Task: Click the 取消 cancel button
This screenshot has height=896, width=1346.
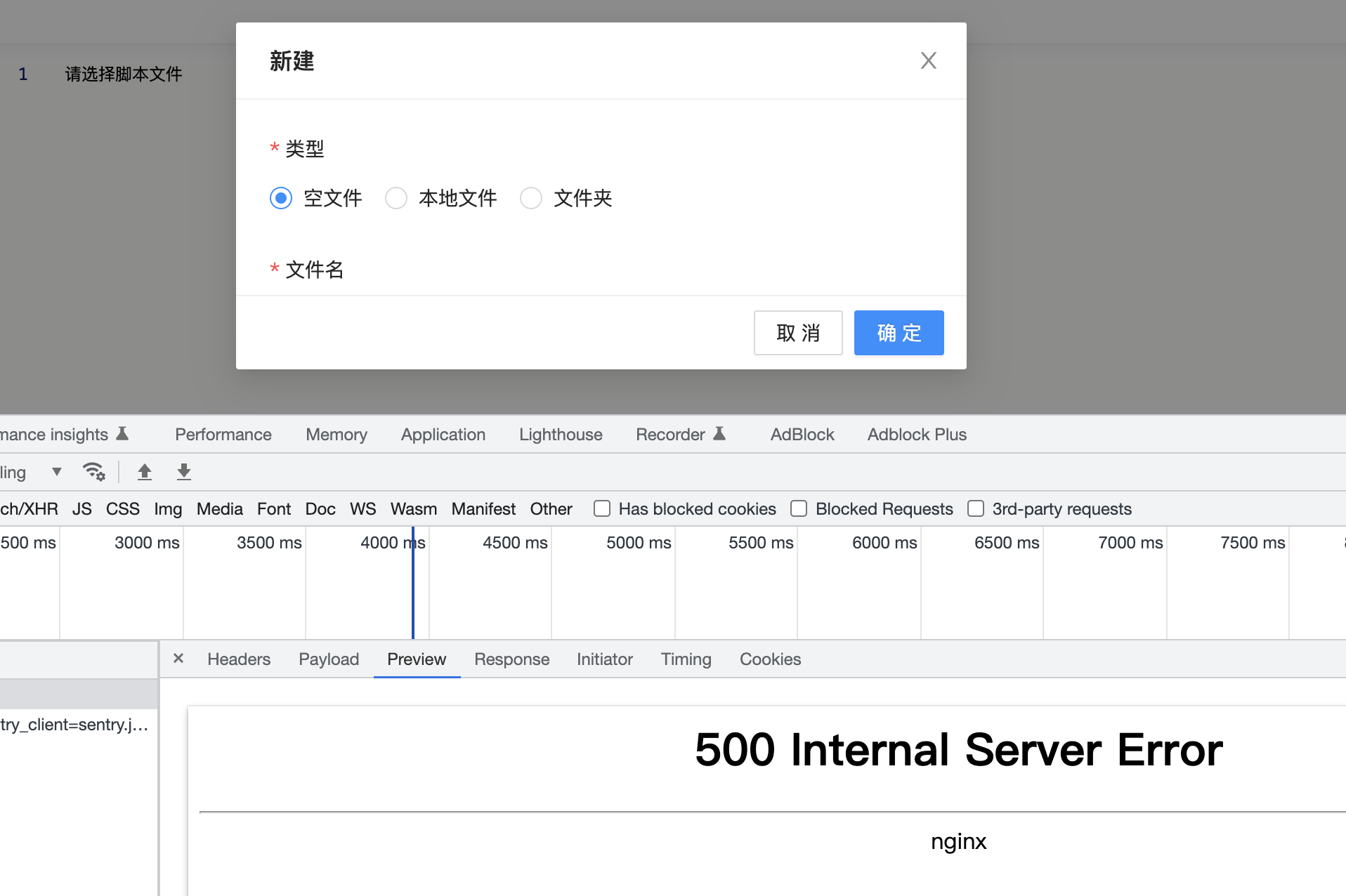Action: click(x=798, y=333)
